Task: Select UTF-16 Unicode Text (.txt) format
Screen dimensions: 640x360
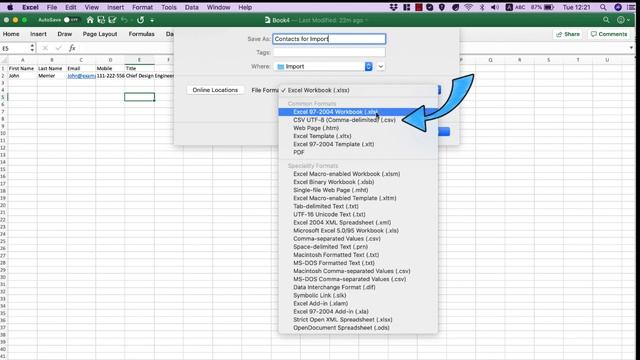Action: (x=358, y=214)
